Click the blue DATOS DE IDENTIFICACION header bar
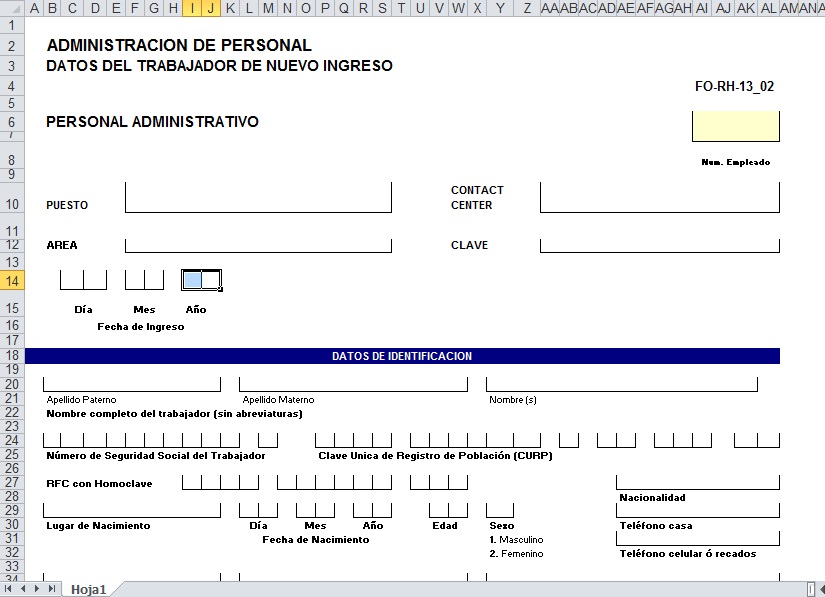 [x=402, y=356]
